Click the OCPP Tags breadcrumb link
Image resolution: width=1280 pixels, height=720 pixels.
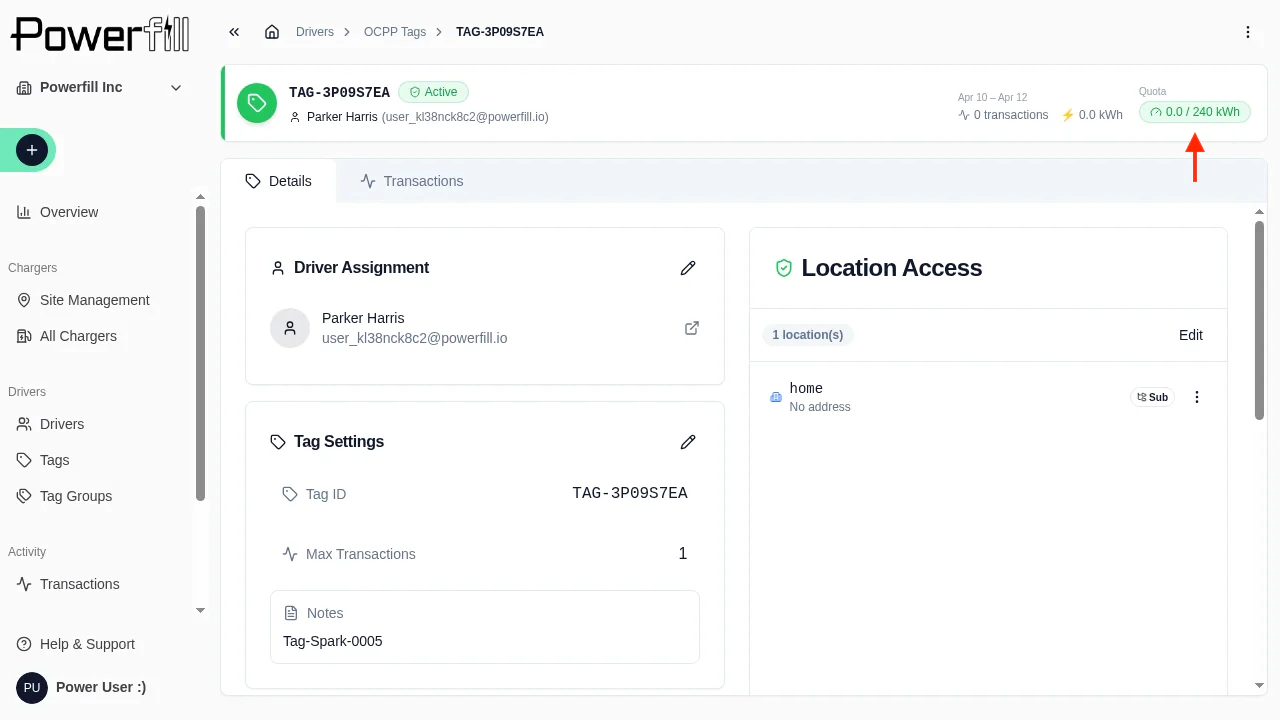[395, 32]
